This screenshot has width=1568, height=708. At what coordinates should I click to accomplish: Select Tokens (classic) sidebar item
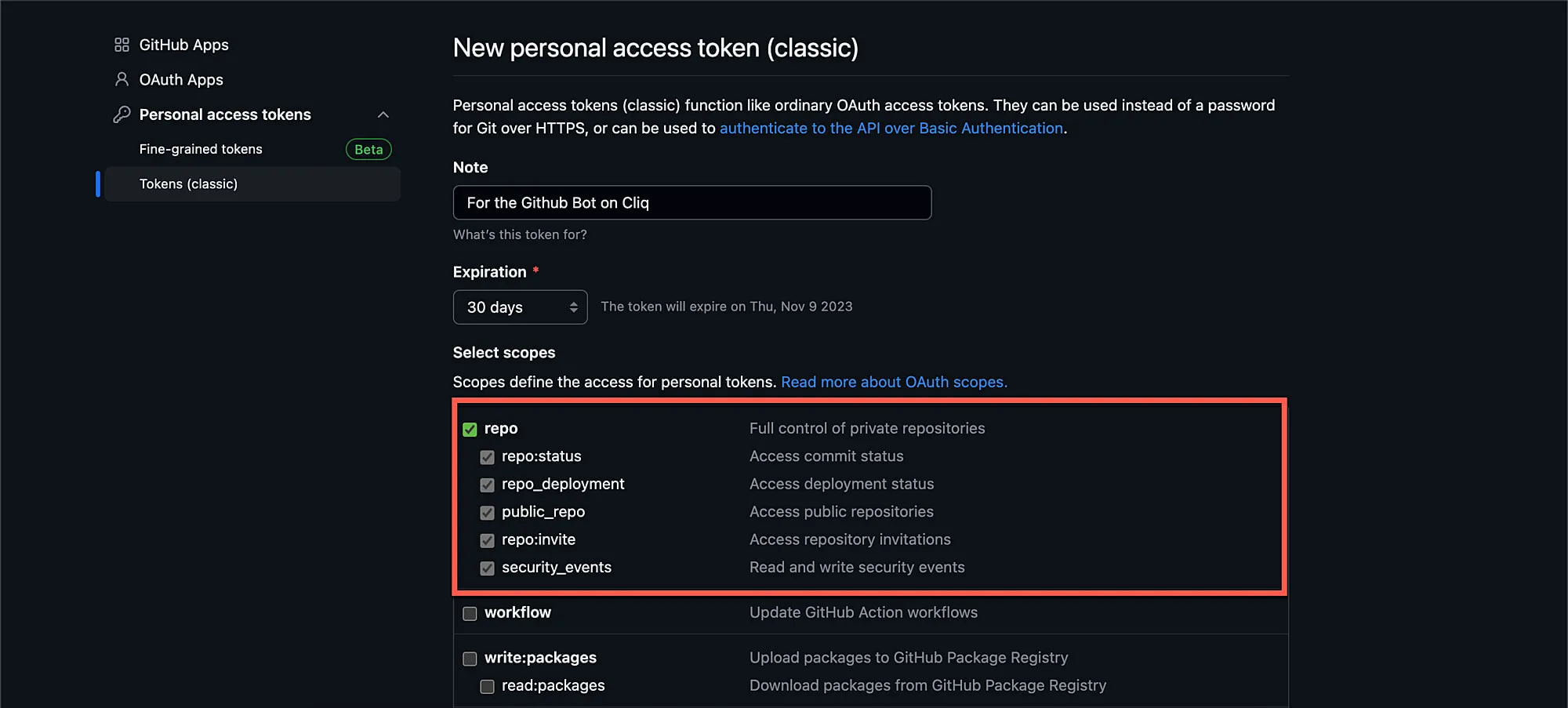click(x=188, y=183)
